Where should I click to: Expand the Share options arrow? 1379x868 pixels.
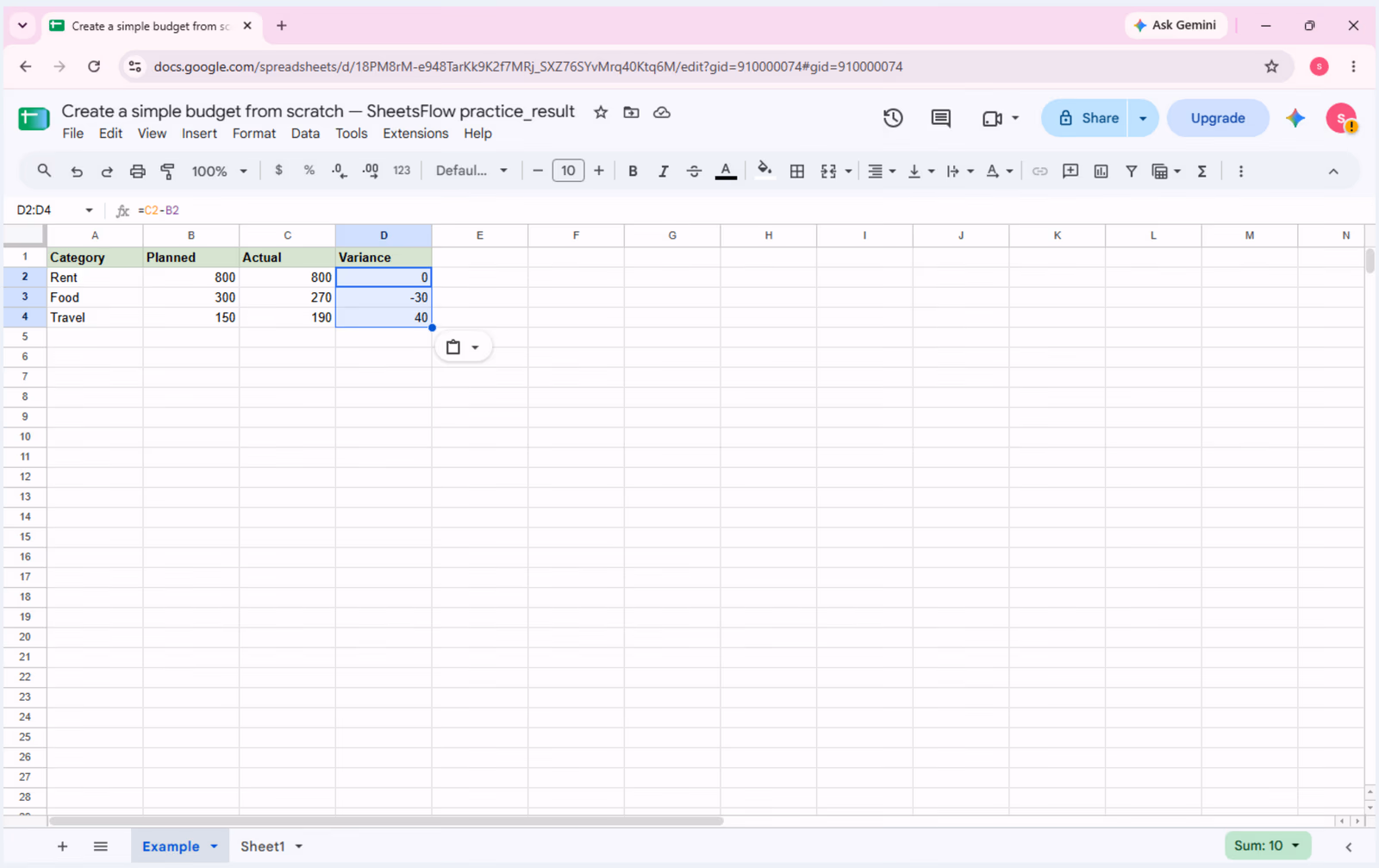[x=1143, y=118]
